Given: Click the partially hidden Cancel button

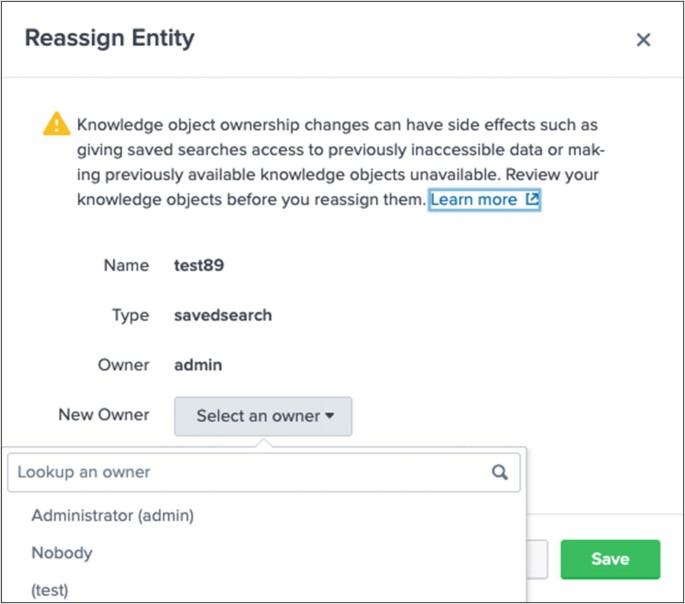Looking at the screenshot, I should 536,559.
